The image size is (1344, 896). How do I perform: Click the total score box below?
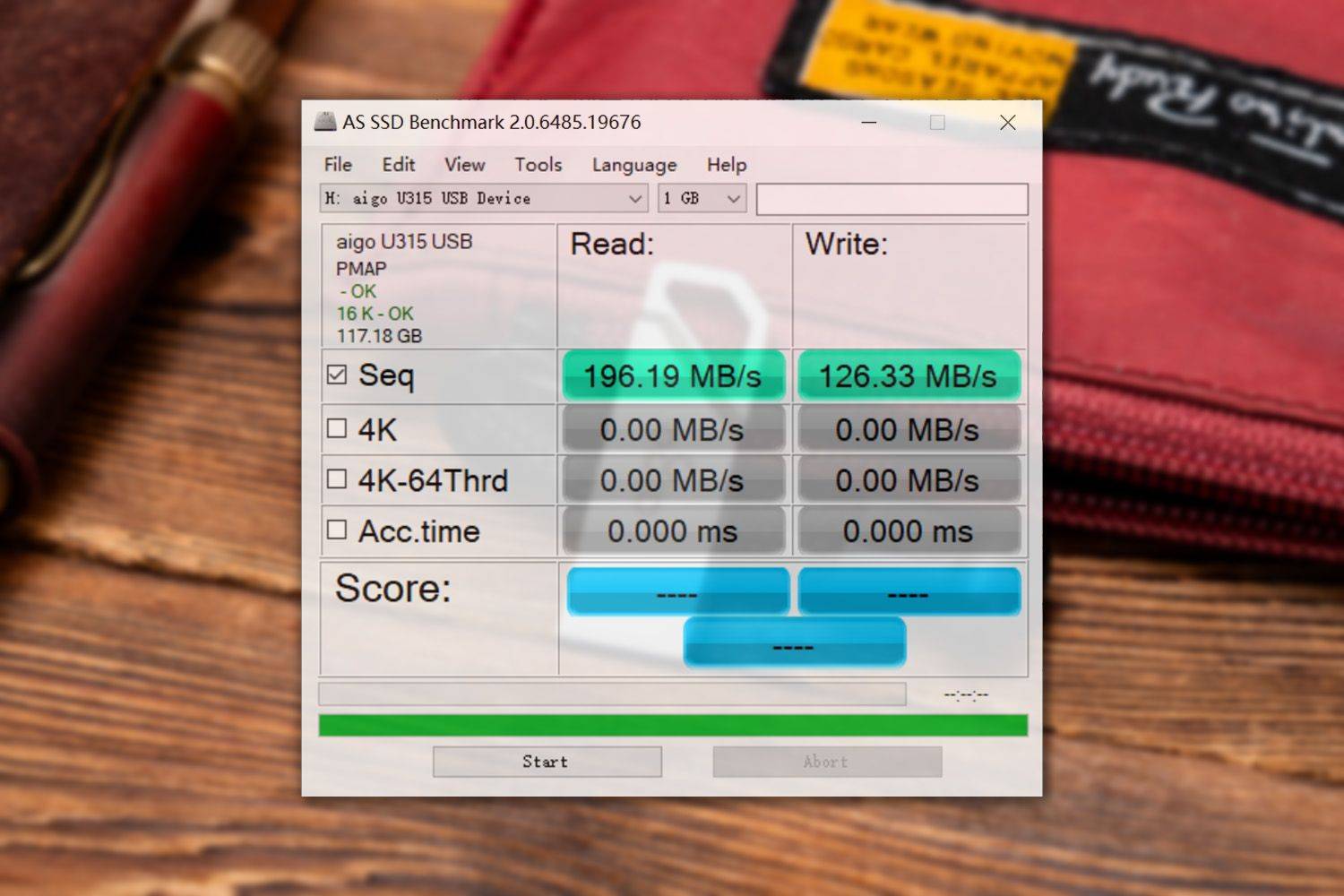794,642
